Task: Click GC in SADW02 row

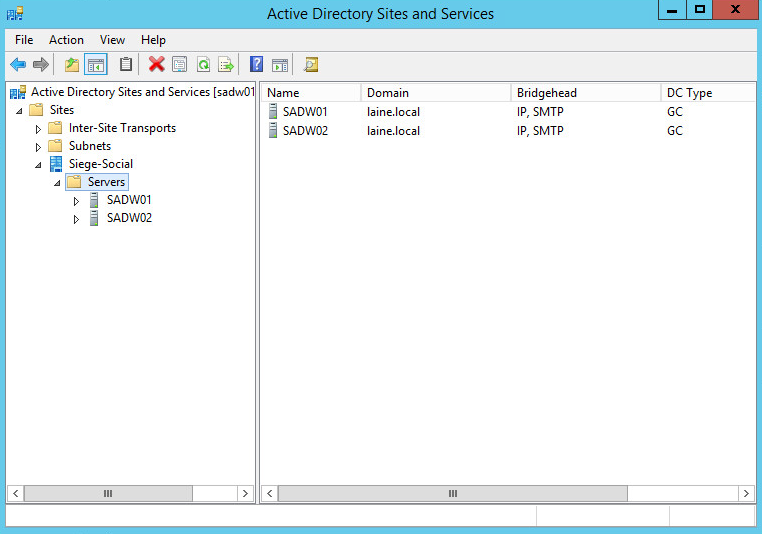Action: tap(675, 131)
